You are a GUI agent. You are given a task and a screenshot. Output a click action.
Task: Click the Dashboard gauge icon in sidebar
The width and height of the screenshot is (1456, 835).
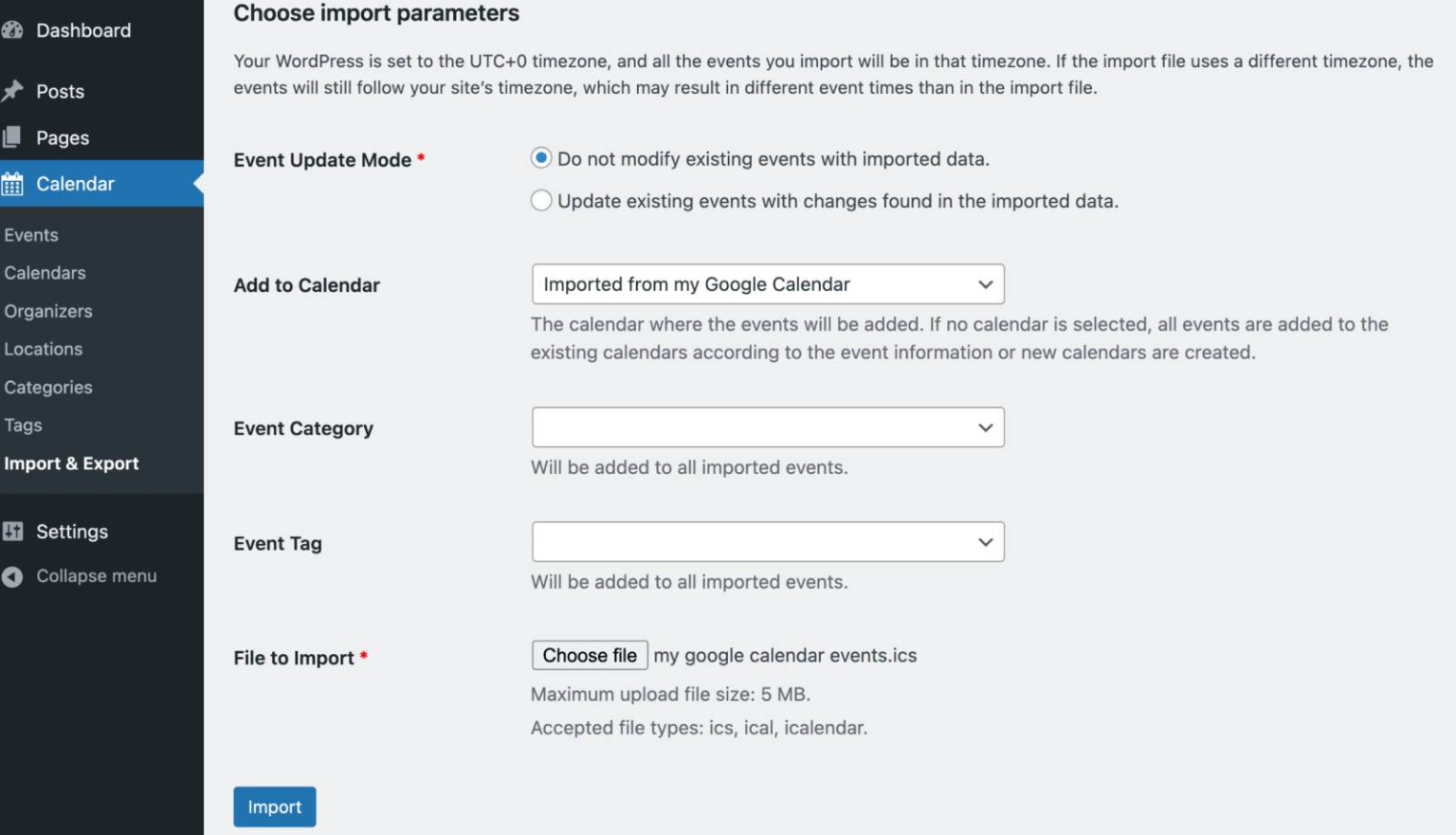point(13,29)
